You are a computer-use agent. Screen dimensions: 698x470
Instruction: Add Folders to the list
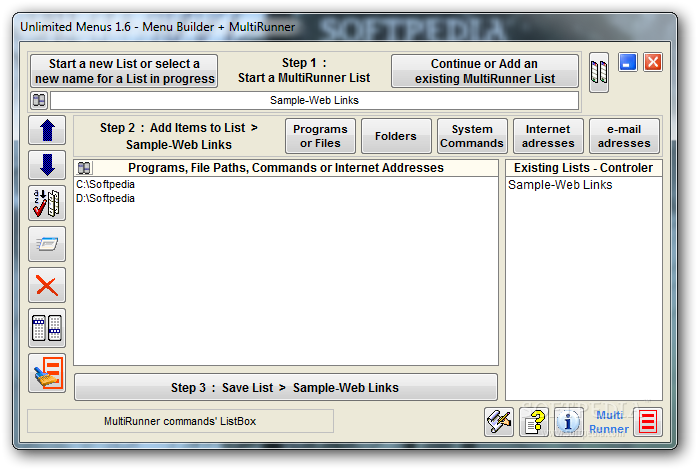click(x=396, y=136)
